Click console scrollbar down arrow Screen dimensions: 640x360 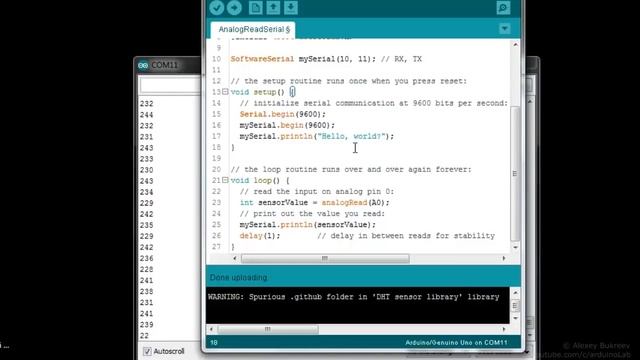(515, 318)
